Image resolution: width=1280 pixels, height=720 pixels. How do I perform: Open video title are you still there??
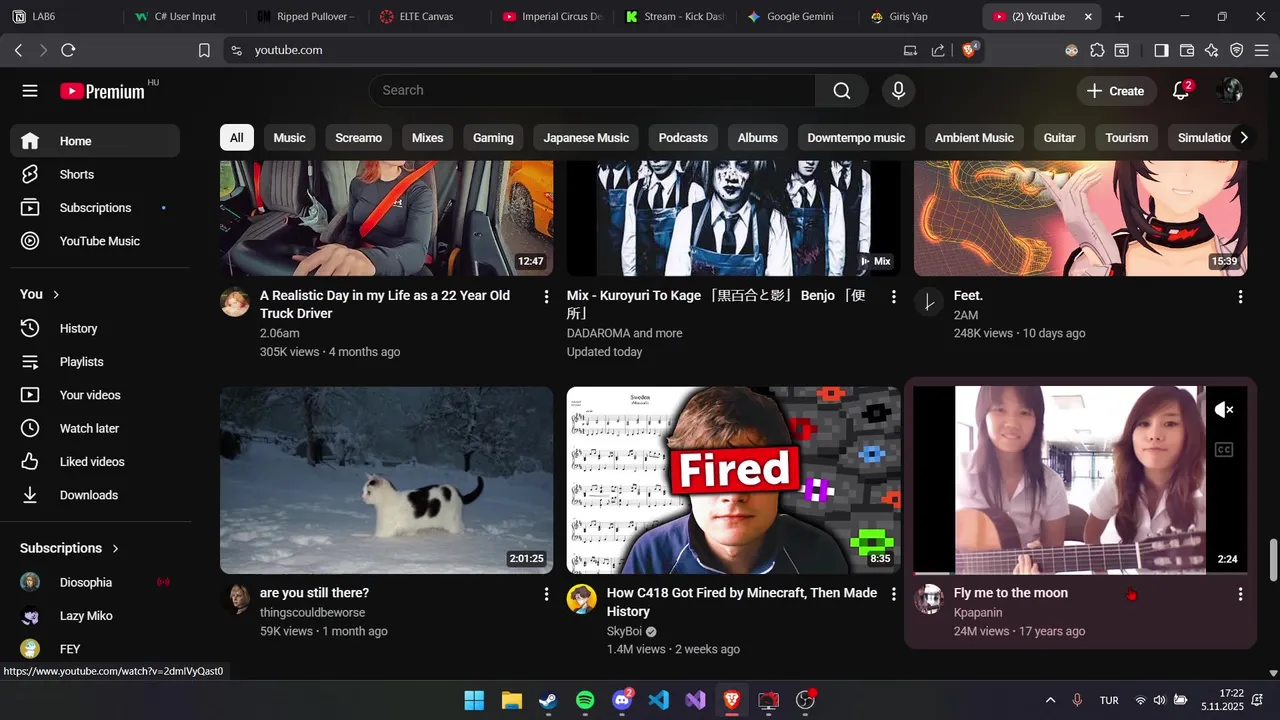[314, 593]
